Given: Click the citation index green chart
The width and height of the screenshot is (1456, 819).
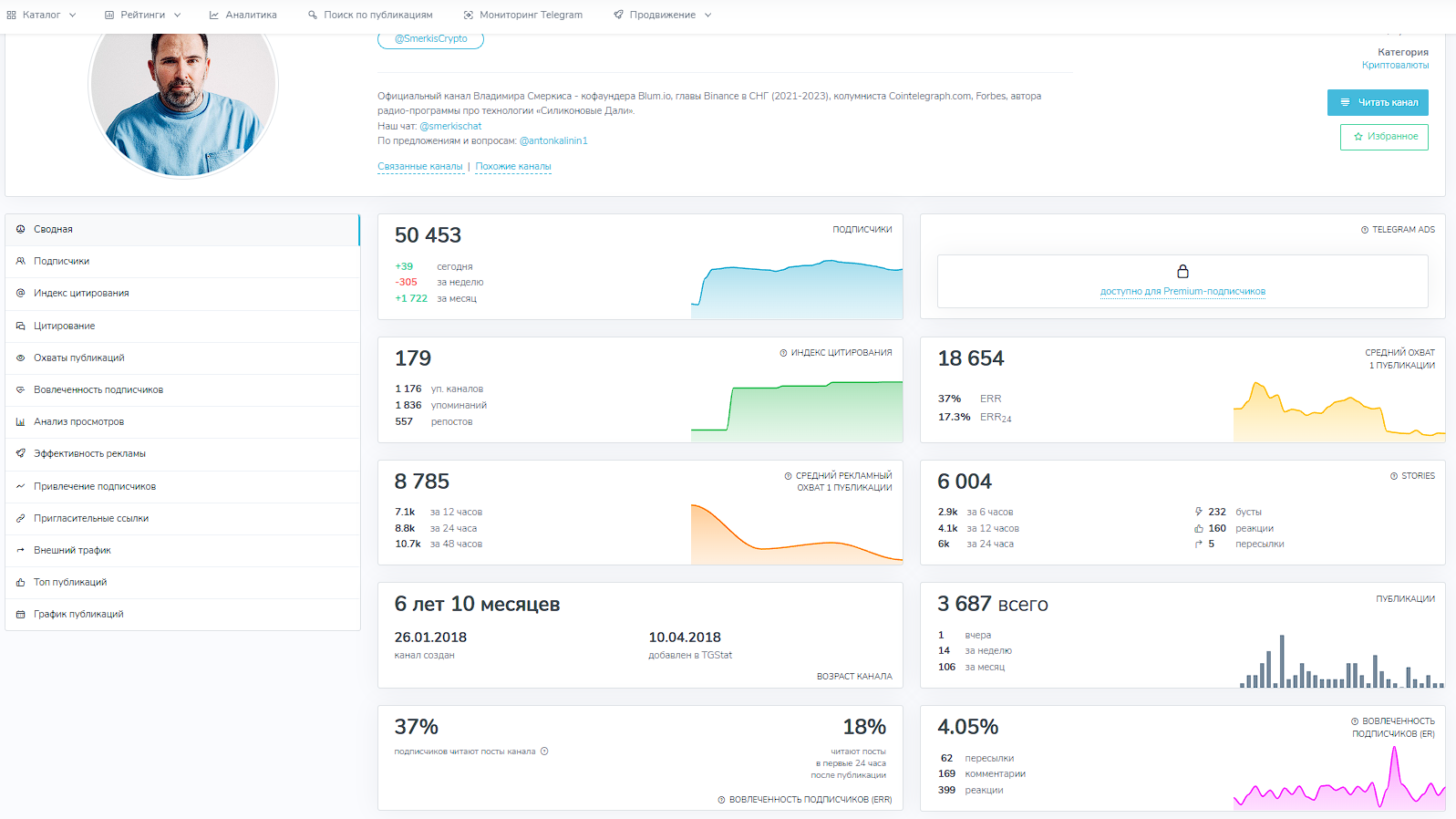Looking at the screenshot, I should [797, 411].
